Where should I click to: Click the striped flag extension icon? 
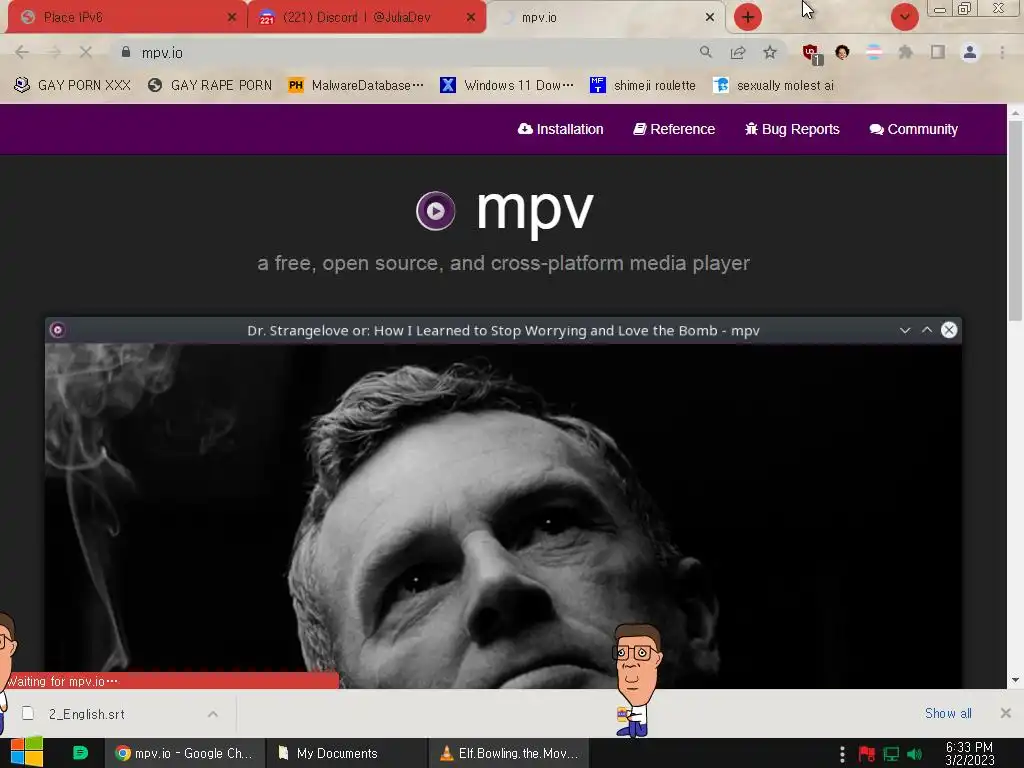pos(874,52)
